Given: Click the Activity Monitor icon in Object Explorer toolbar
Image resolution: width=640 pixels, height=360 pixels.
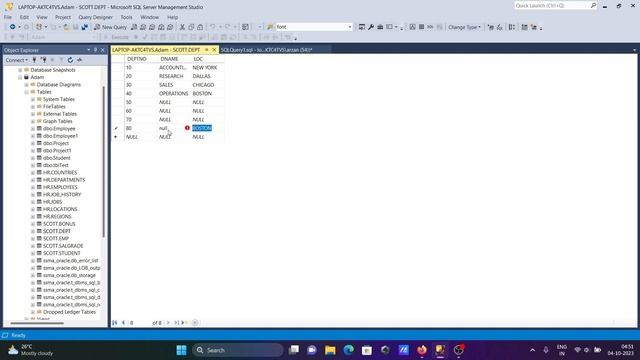Looking at the screenshot, I should (80, 60).
